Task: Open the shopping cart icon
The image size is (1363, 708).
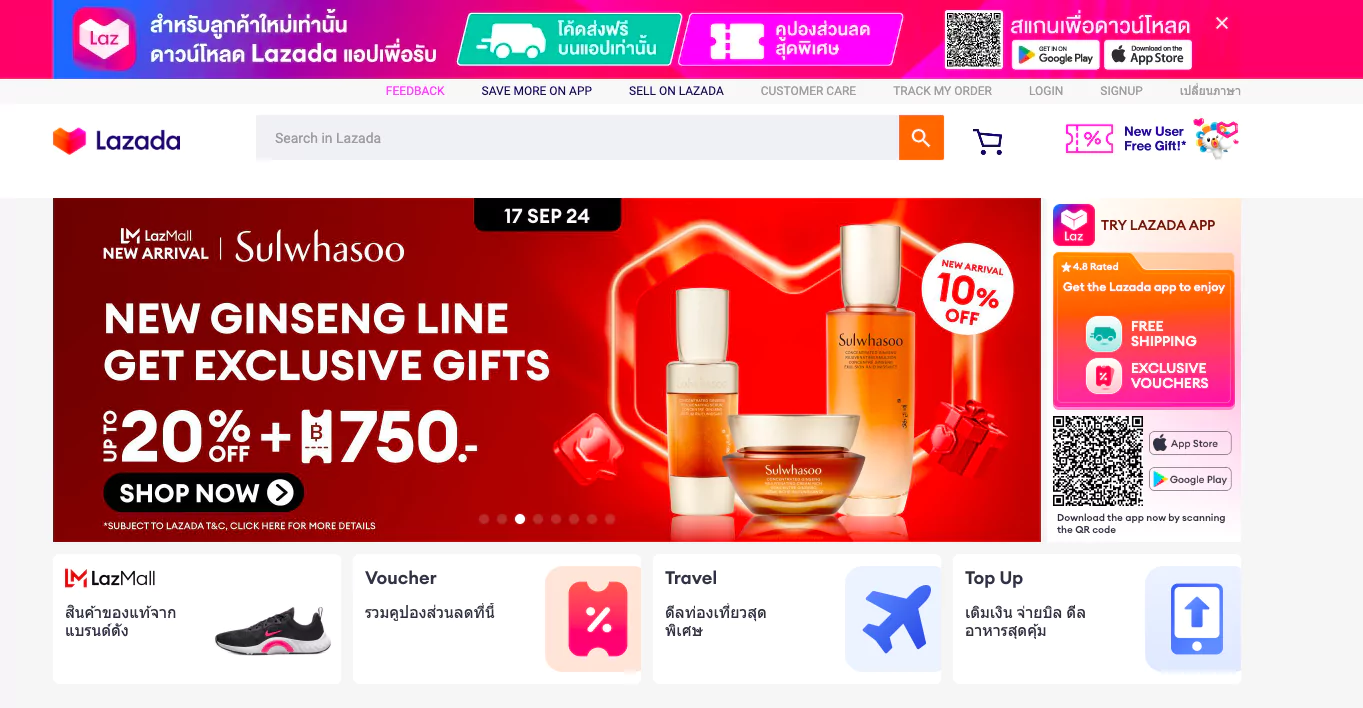Action: [x=988, y=142]
